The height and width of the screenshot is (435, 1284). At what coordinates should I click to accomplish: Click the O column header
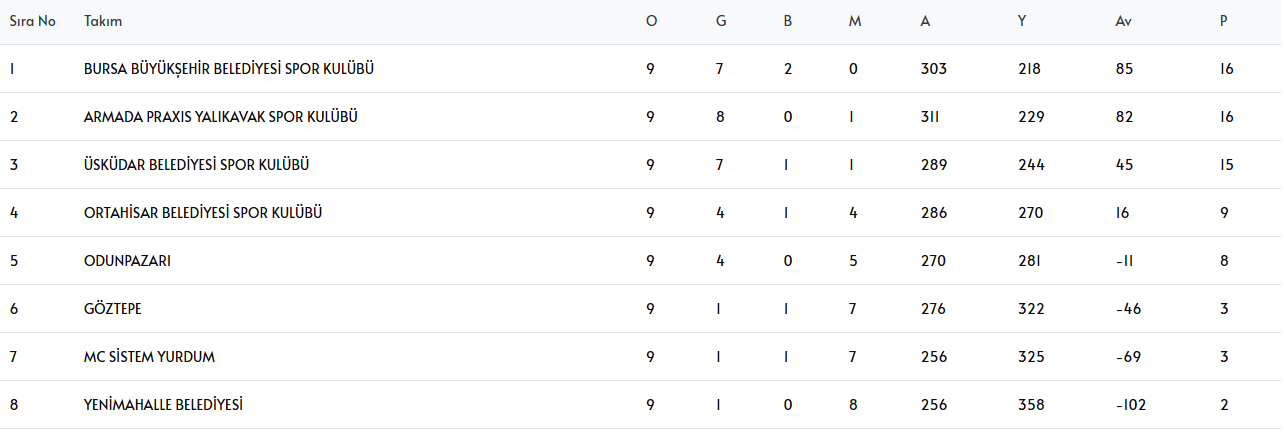pyautogui.click(x=652, y=21)
